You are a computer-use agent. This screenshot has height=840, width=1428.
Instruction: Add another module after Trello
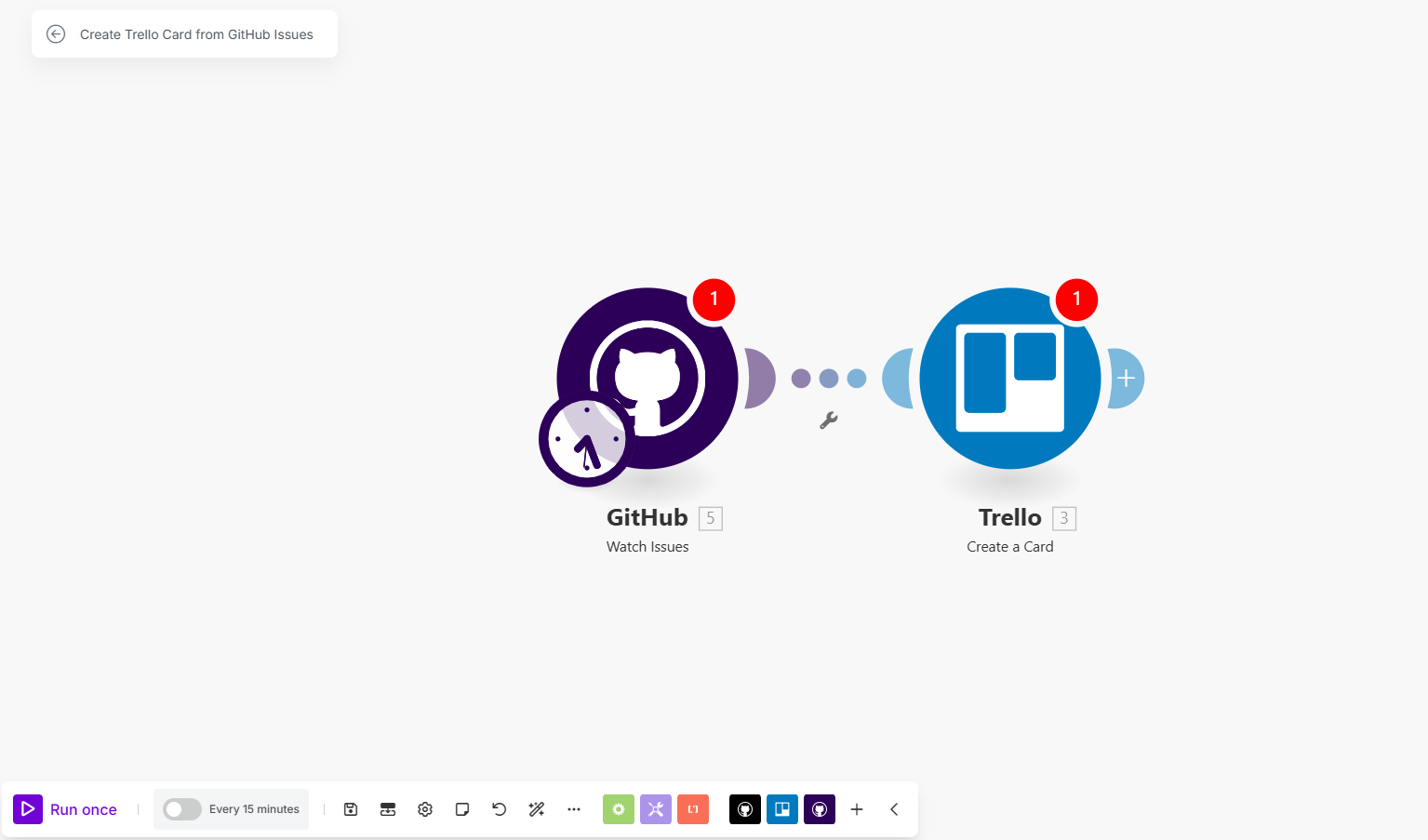pyautogui.click(x=1126, y=379)
